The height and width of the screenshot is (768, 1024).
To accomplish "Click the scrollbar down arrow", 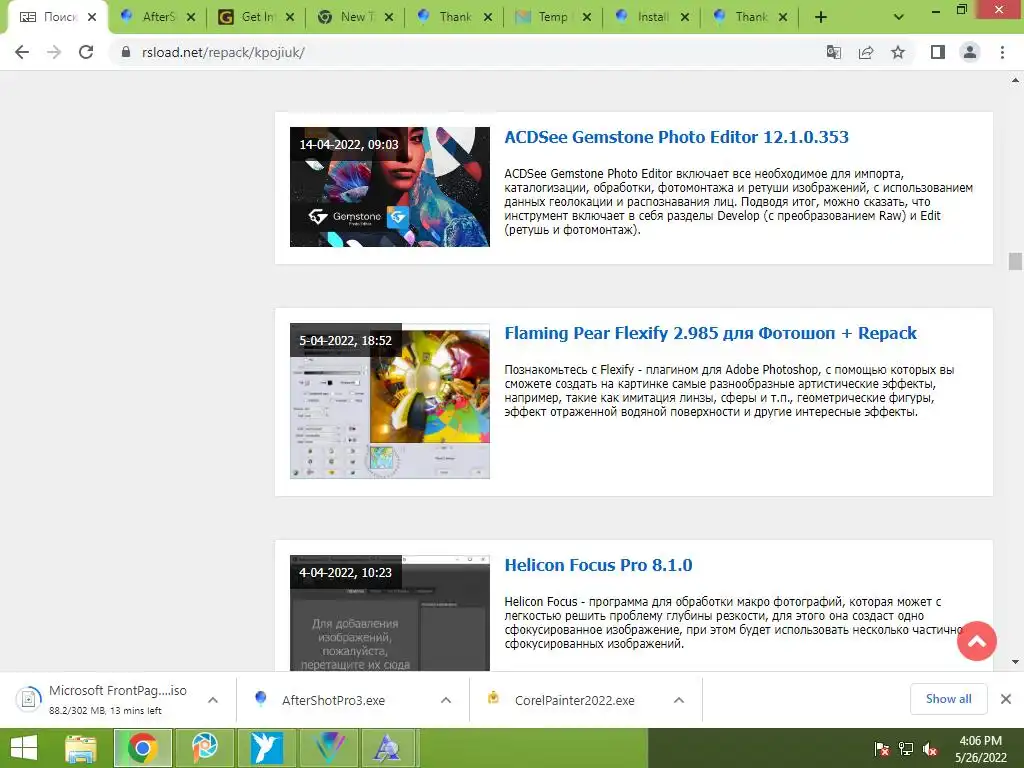I will [x=1015, y=662].
